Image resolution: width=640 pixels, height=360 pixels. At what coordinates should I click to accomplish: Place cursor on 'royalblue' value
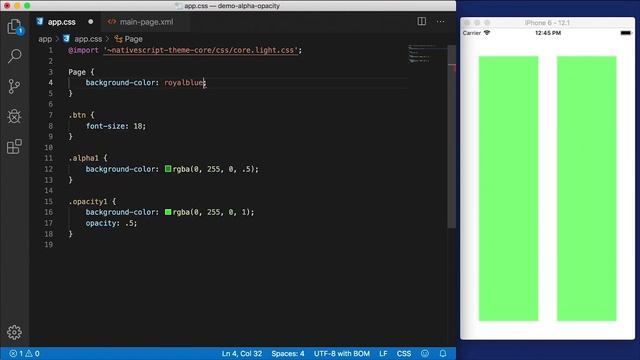184,82
